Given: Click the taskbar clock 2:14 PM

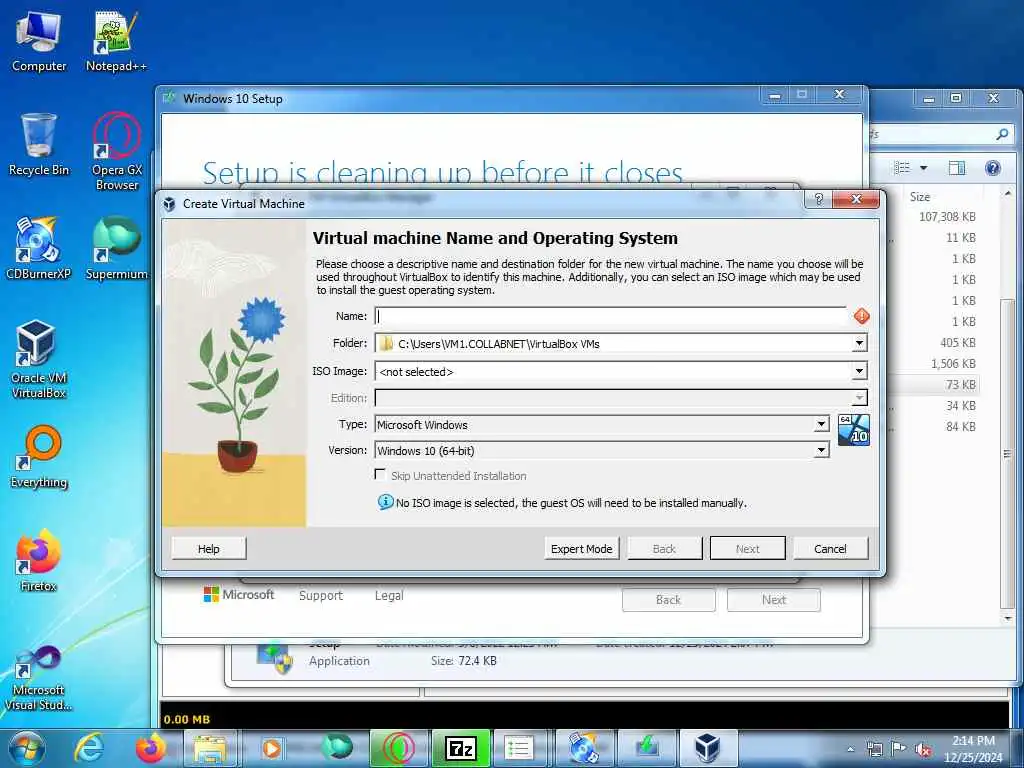Looking at the screenshot, I should (973, 748).
